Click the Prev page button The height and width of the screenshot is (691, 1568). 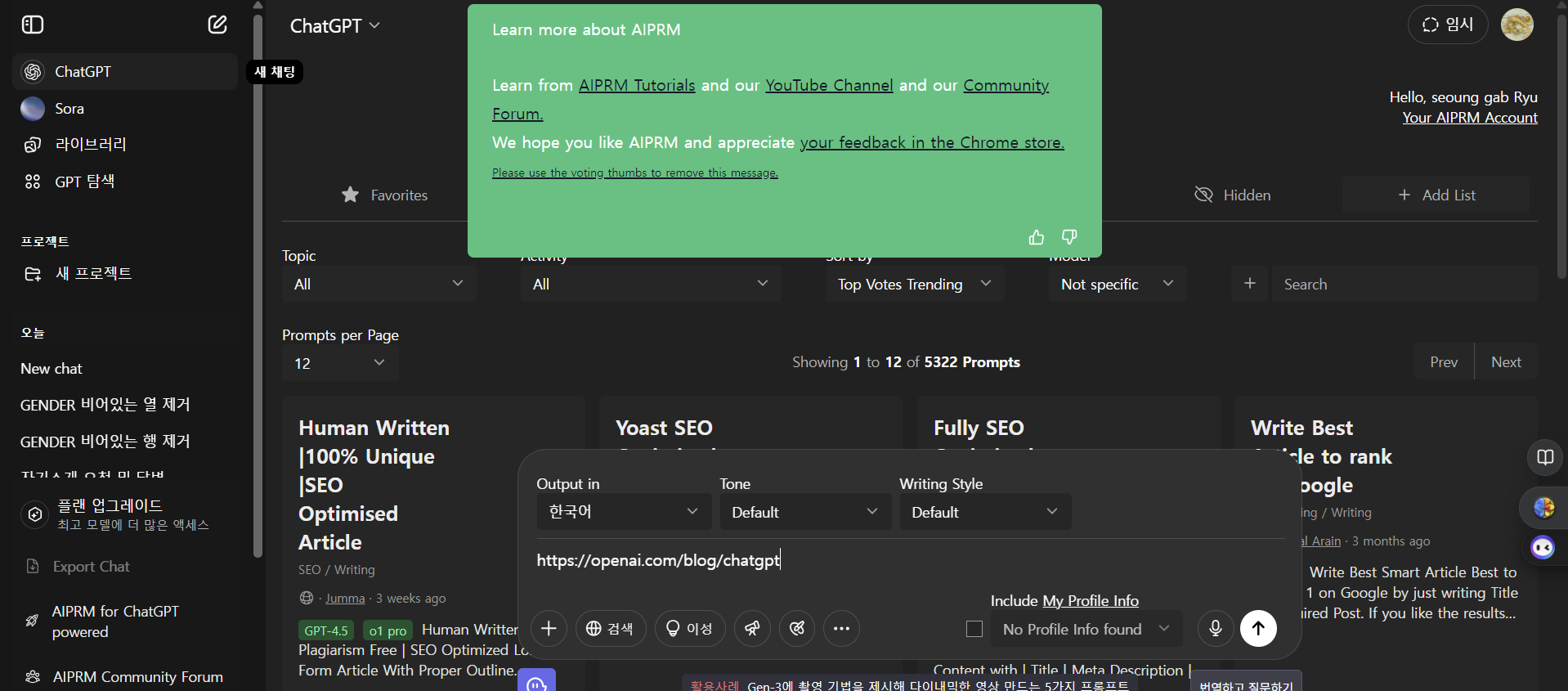pyautogui.click(x=1444, y=361)
